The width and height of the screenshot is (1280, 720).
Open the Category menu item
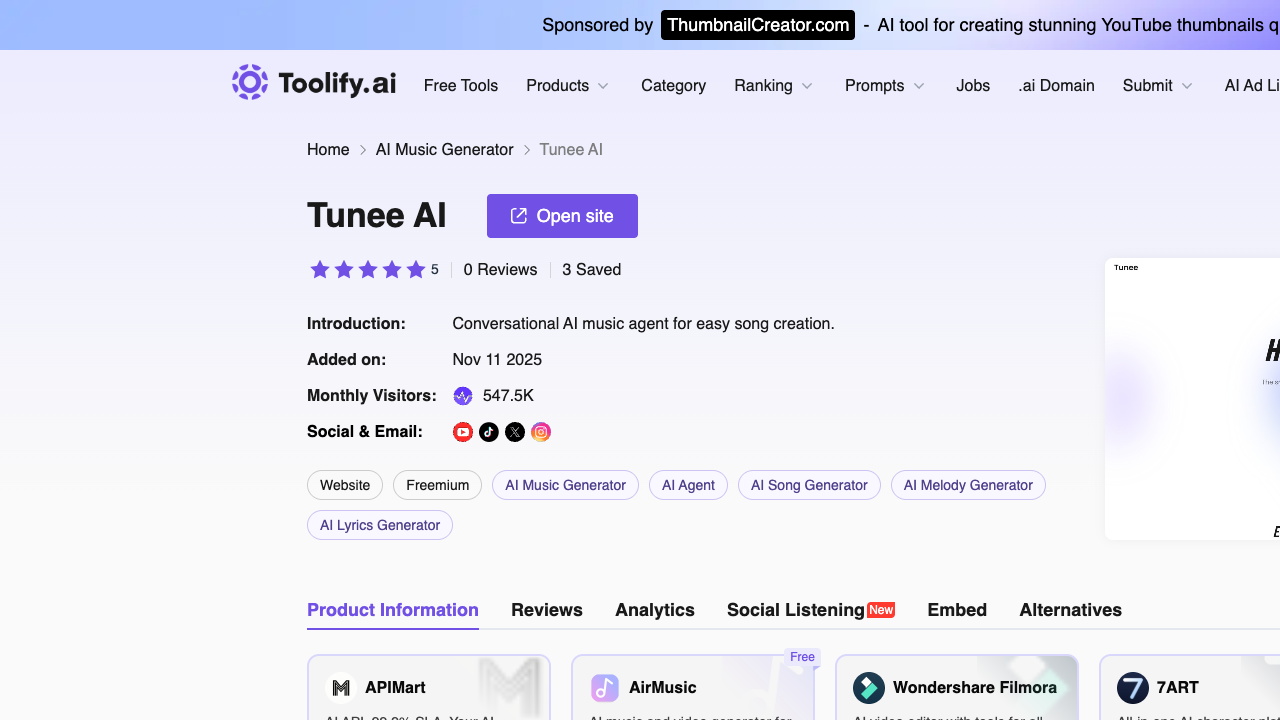click(673, 86)
